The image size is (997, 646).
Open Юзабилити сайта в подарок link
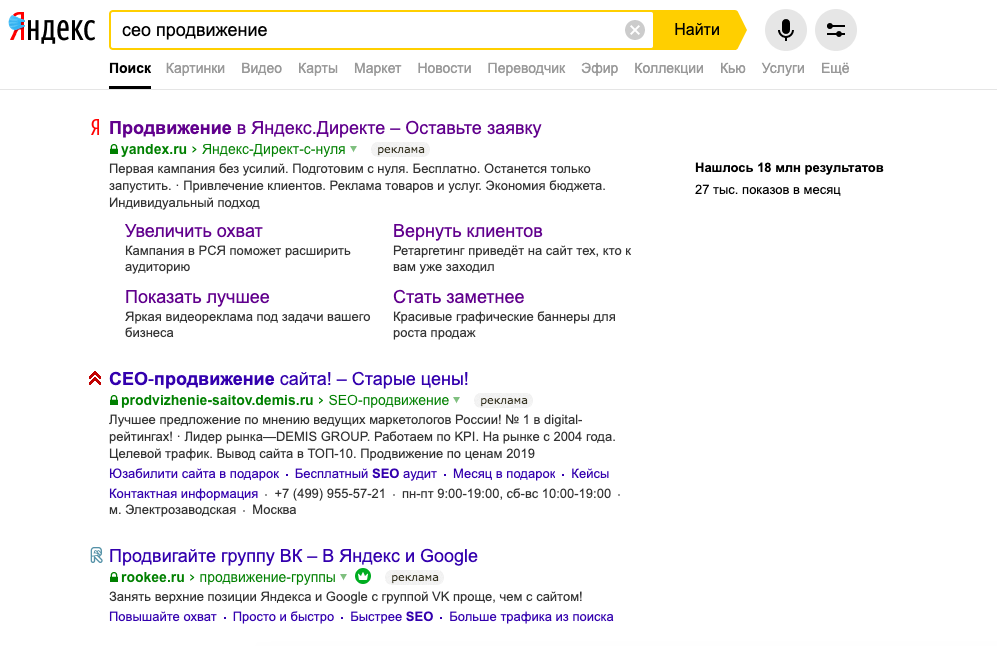[194, 474]
